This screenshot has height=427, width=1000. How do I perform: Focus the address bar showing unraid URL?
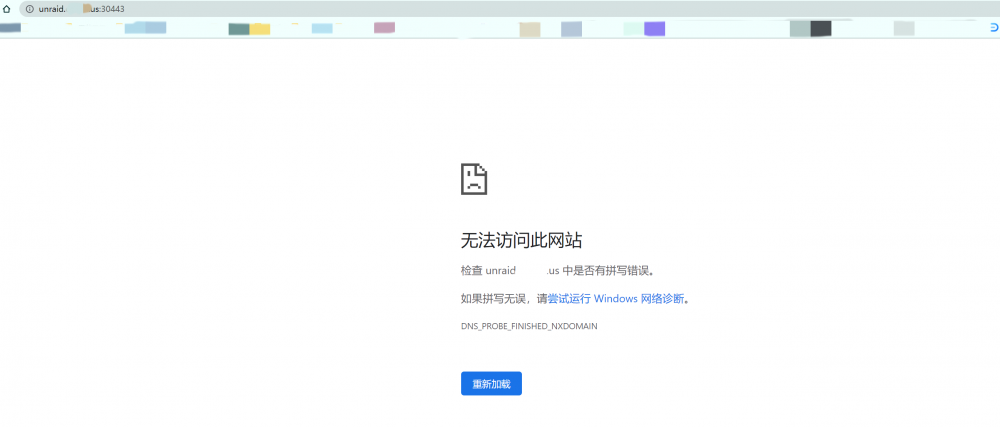[x=509, y=9]
